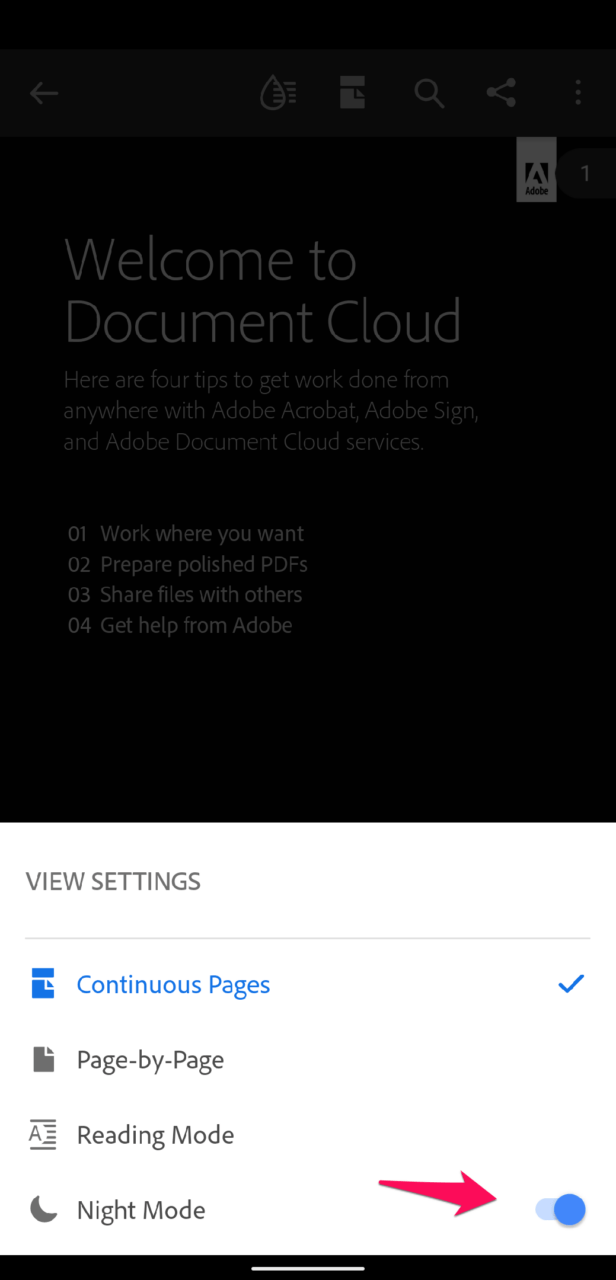Viewport: 616px width, 1280px height.
Task: Select Continuous Pages from the list
Action: (x=172, y=983)
